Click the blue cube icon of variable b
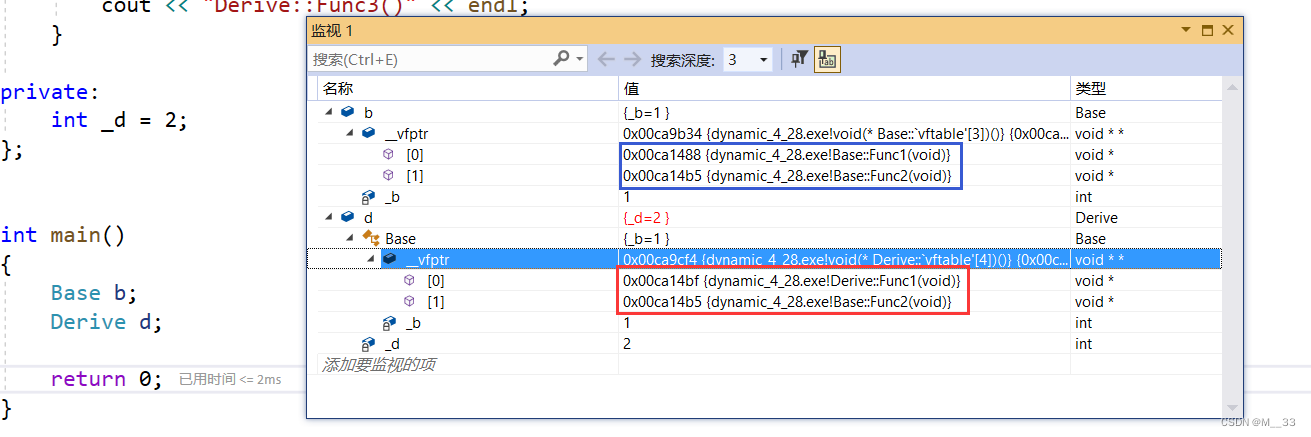This screenshot has width=1311, height=437. click(347, 113)
